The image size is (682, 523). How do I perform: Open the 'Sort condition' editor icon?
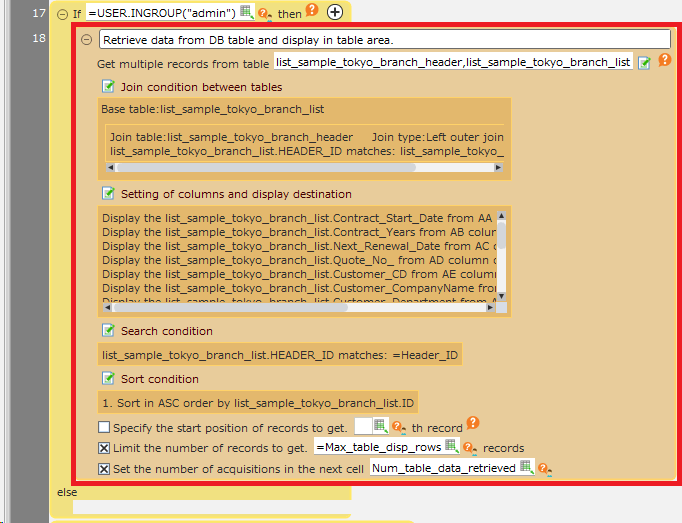108,378
